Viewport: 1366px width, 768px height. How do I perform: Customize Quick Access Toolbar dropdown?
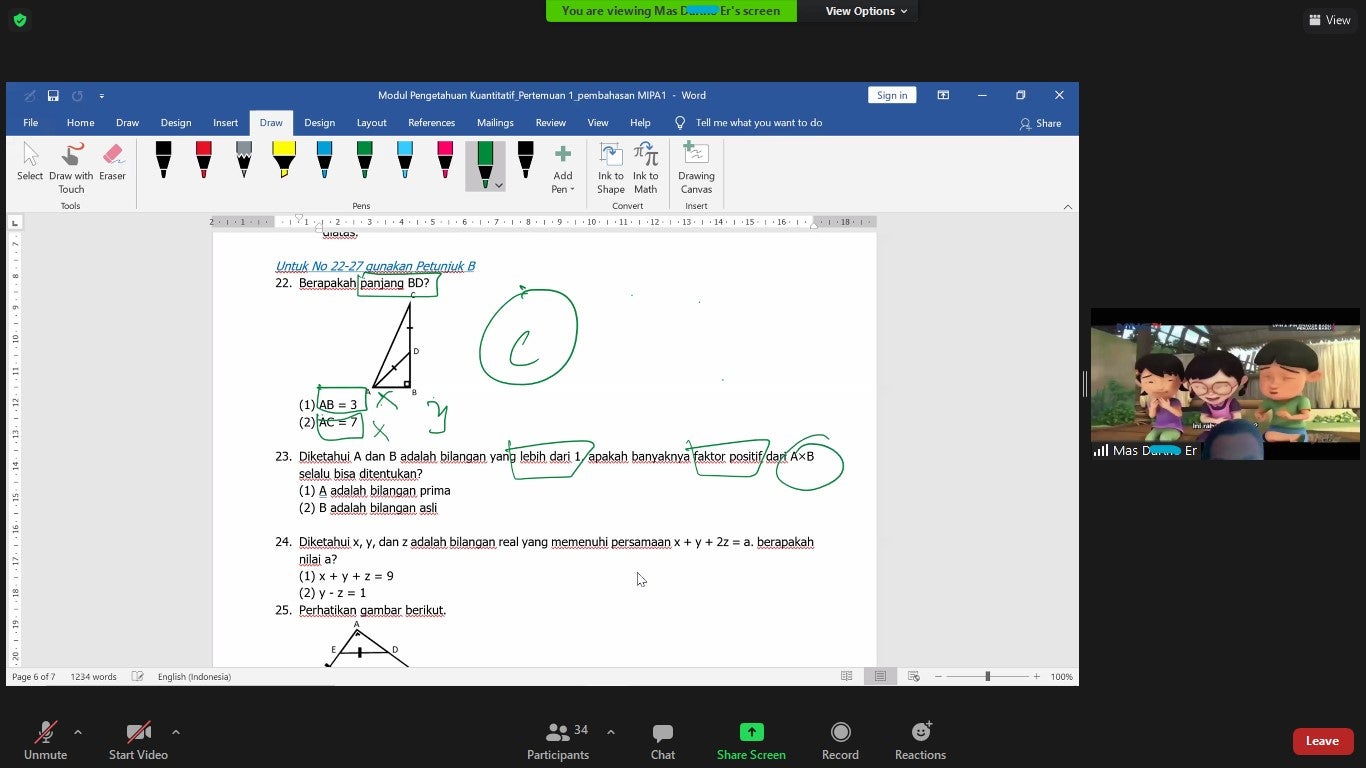pyautogui.click(x=101, y=96)
